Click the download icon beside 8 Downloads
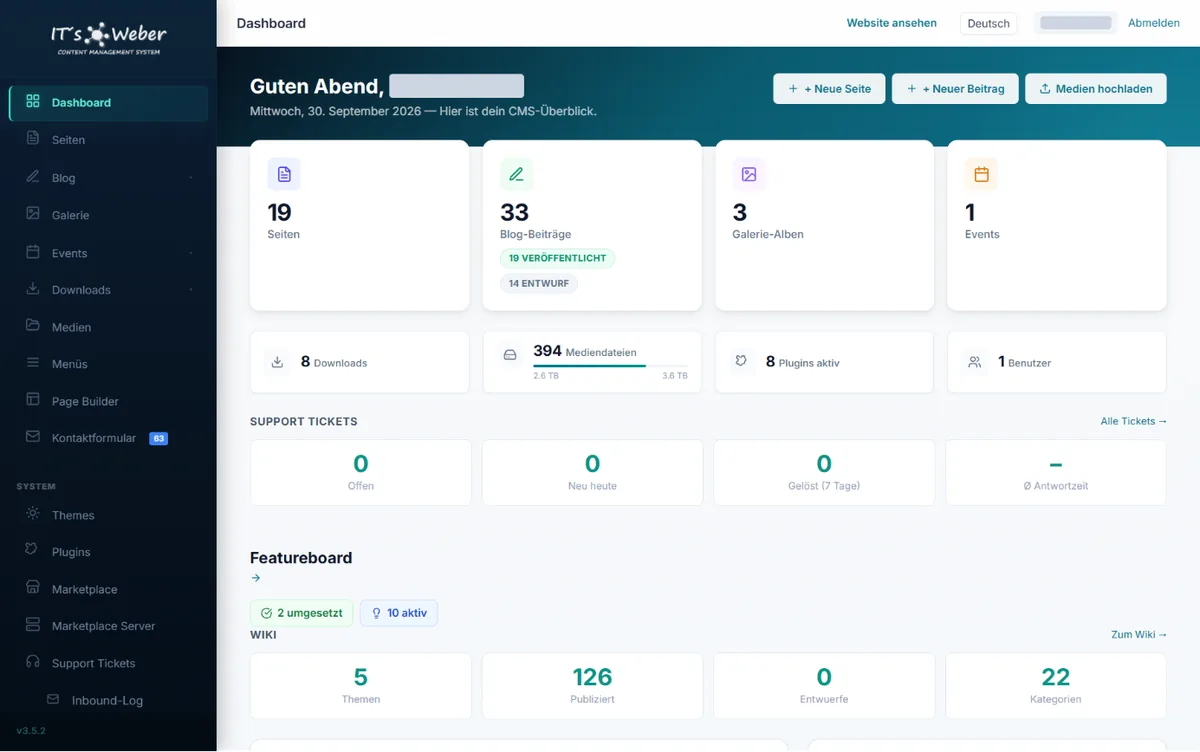Viewport: 1200px width, 752px height. pos(277,362)
